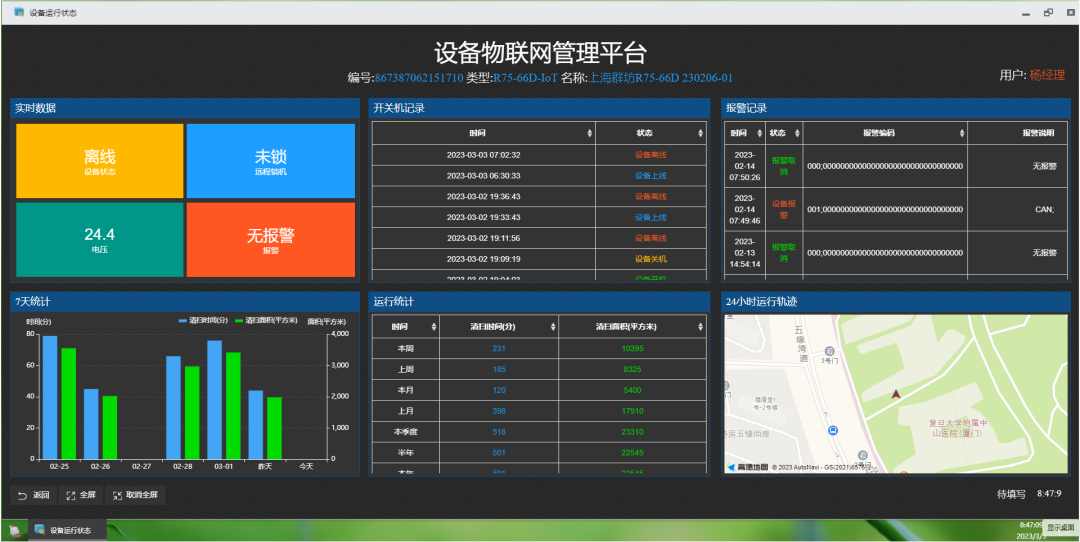Click the 返回 (back) button
Screen dimensions: 1080x542
click(x=33, y=495)
